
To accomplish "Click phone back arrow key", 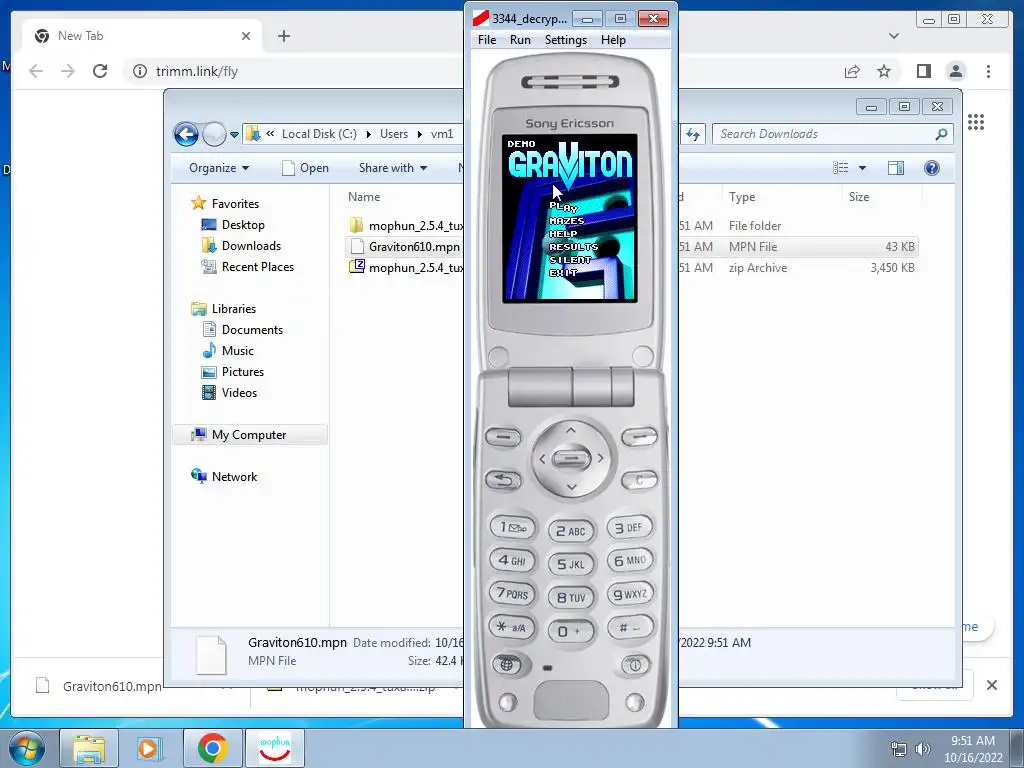I will (503, 481).
